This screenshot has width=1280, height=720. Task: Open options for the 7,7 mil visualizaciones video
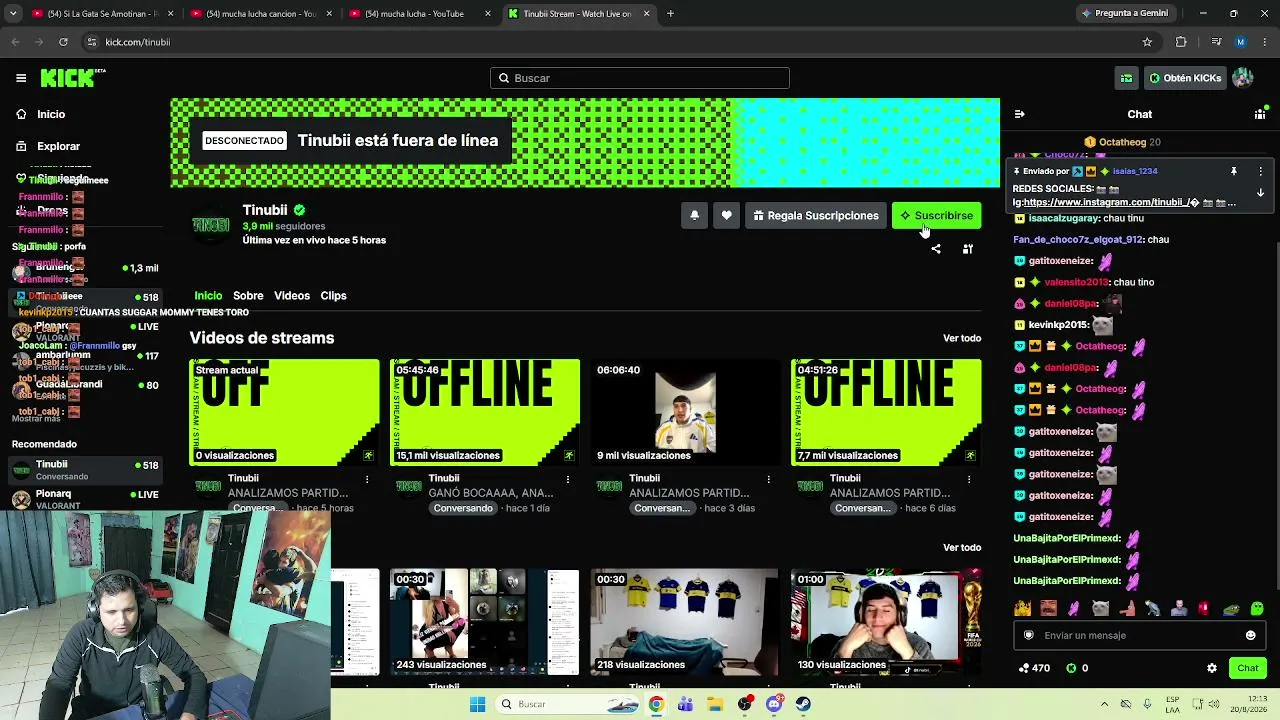pos(969,479)
